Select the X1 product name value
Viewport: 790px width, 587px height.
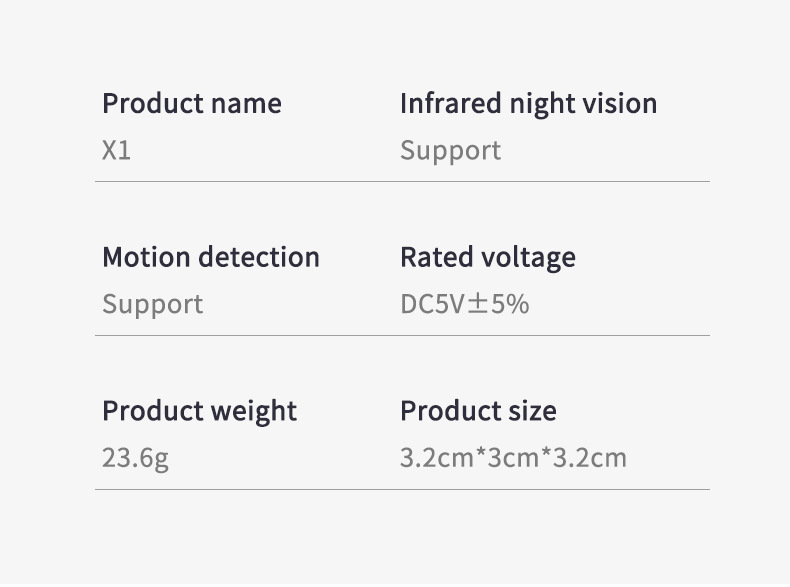[117, 151]
